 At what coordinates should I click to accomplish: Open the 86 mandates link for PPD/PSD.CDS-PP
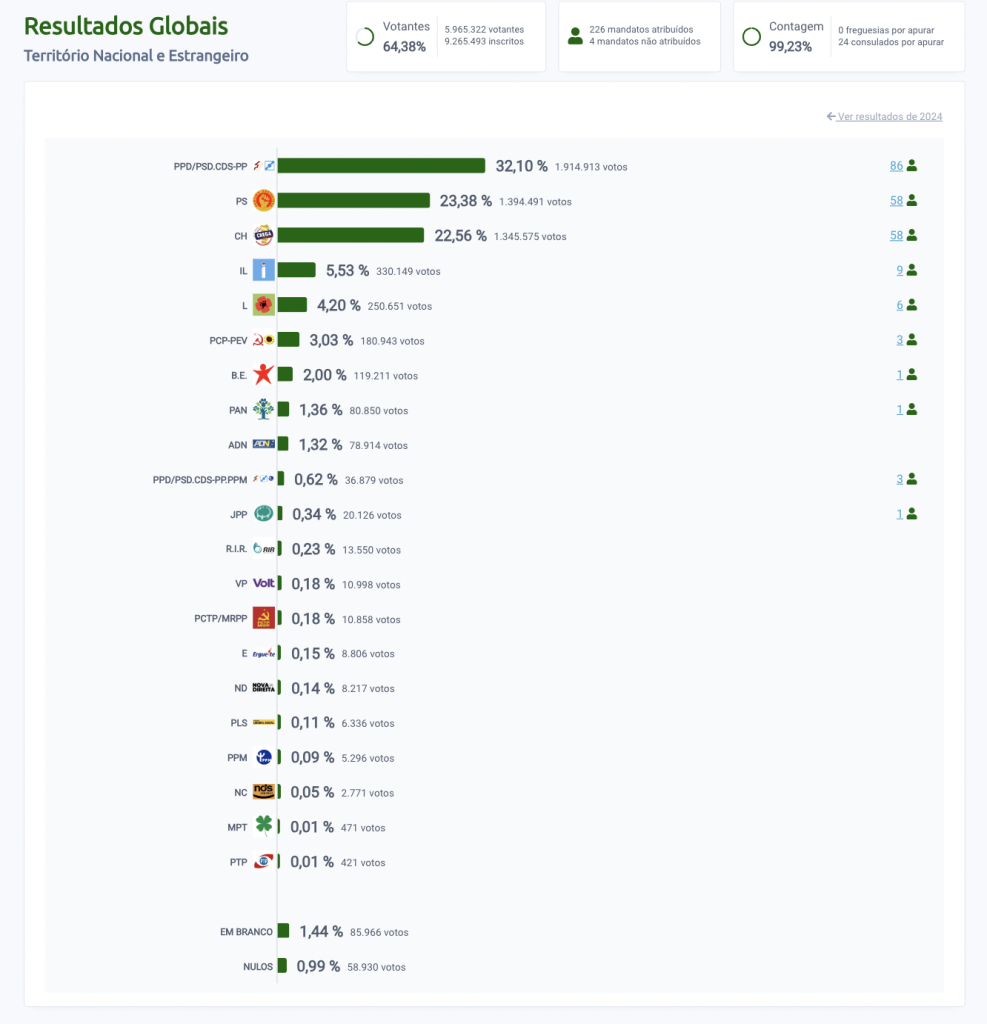coord(896,166)
